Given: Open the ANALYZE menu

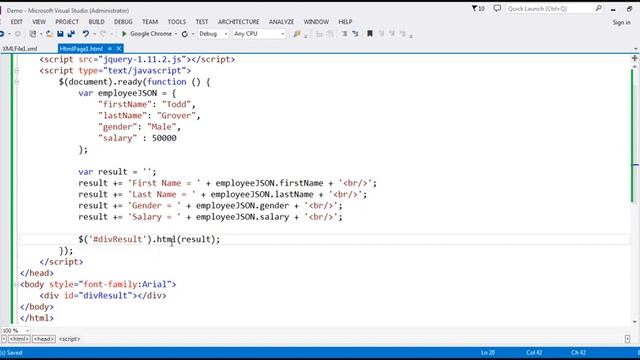Looking at the screenshot, I should (281, 22).
